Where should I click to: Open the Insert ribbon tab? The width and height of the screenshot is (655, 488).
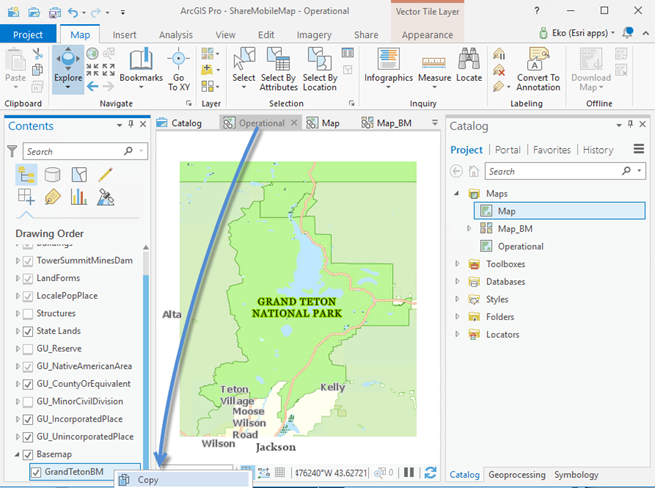click(x=124, y=35)
